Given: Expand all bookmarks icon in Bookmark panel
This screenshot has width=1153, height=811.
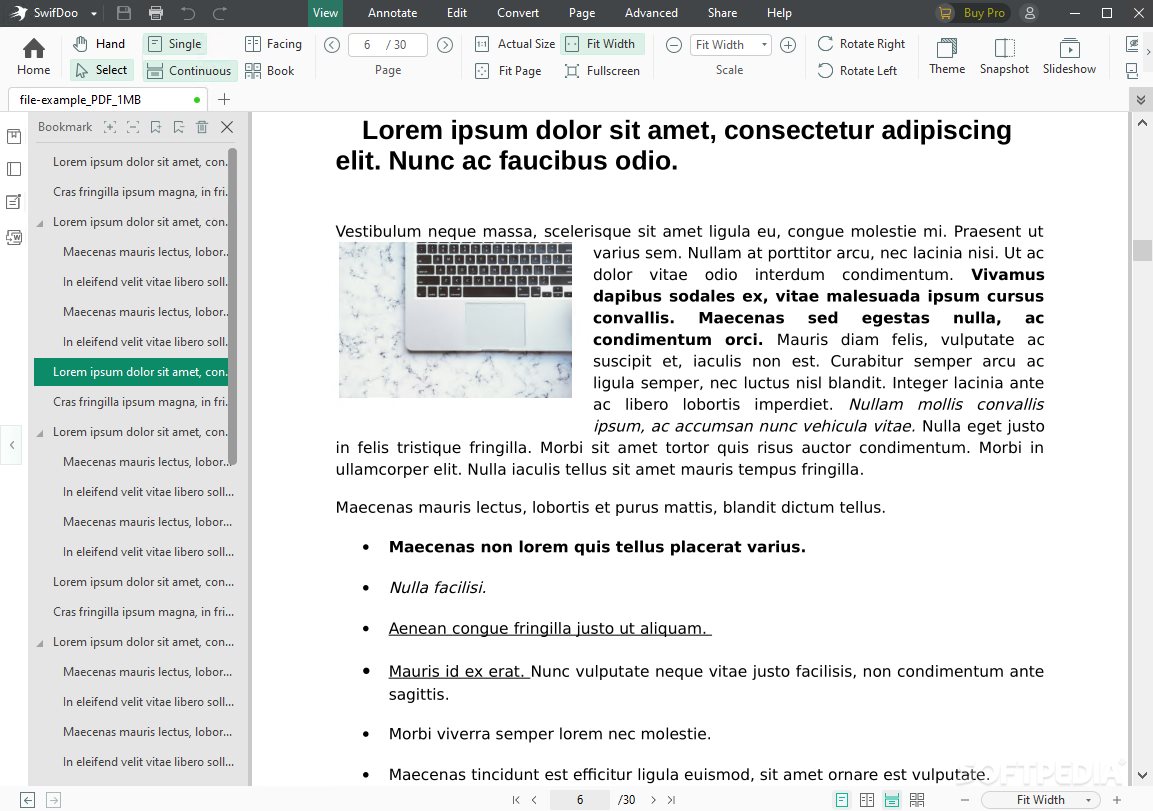Looking at the screenshot, I should pos(110,127).
